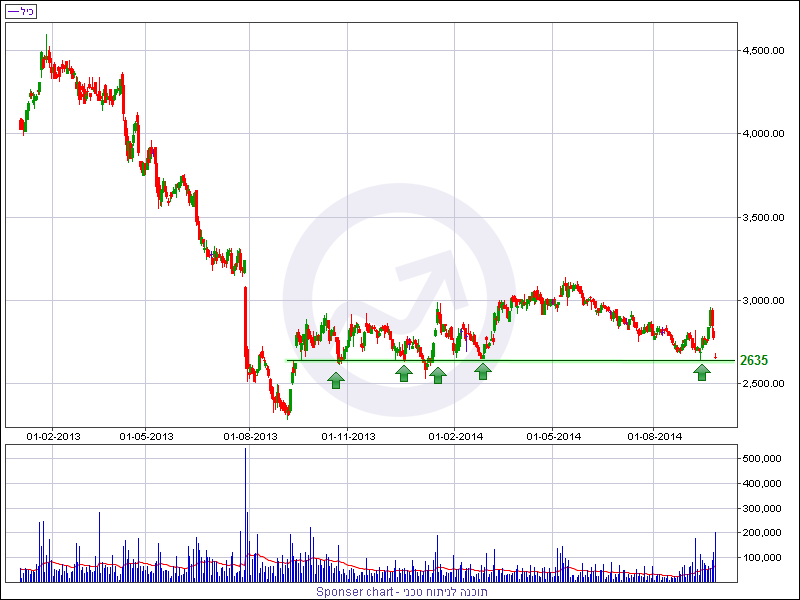Viewport: 800px width, 600px height.
Task: Click the 500,000 volume axis label
Action: [762, 458]
